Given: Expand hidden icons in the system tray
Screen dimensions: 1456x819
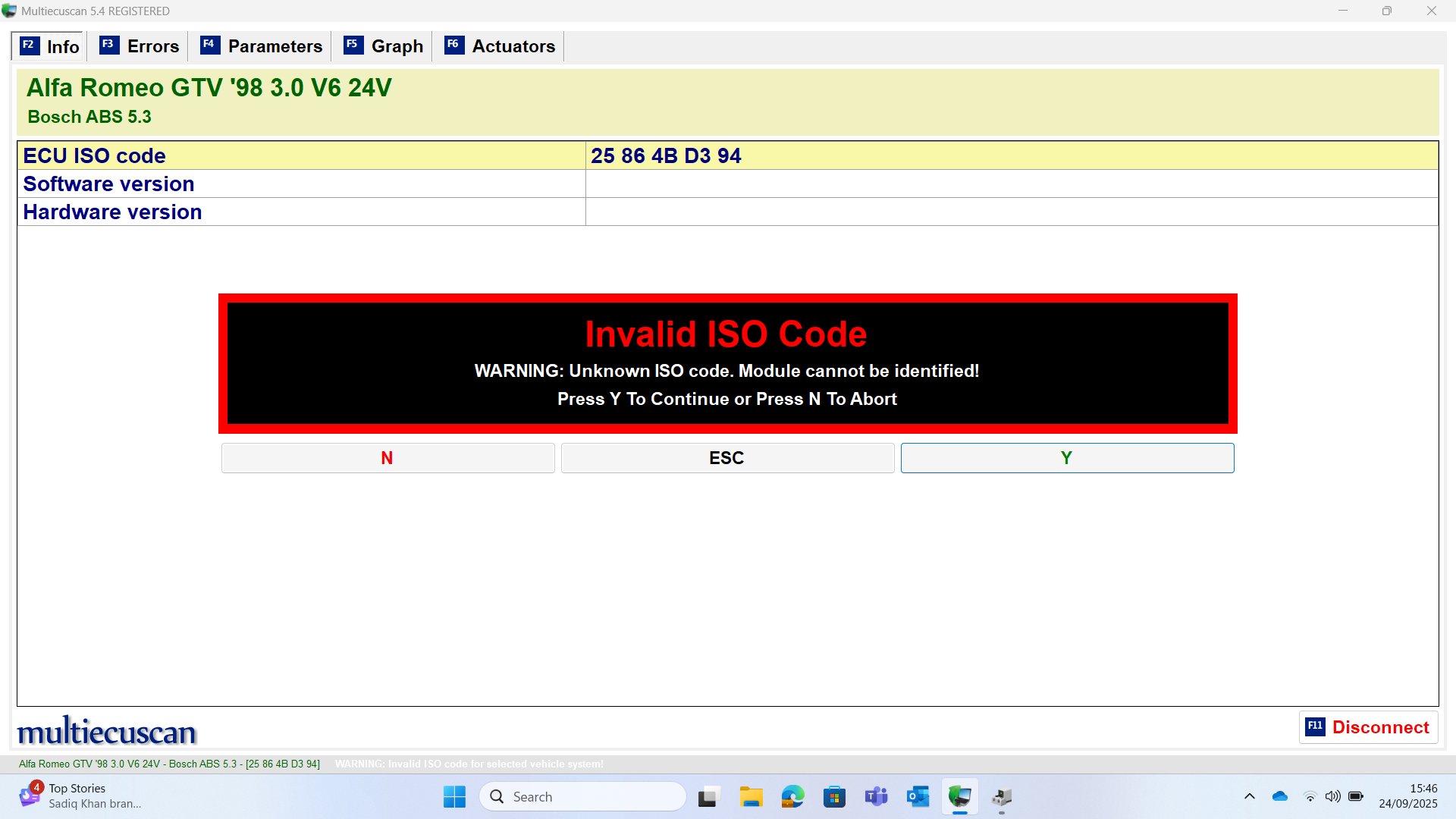Looking at the screenshot, I should [x=1250, y=796].
